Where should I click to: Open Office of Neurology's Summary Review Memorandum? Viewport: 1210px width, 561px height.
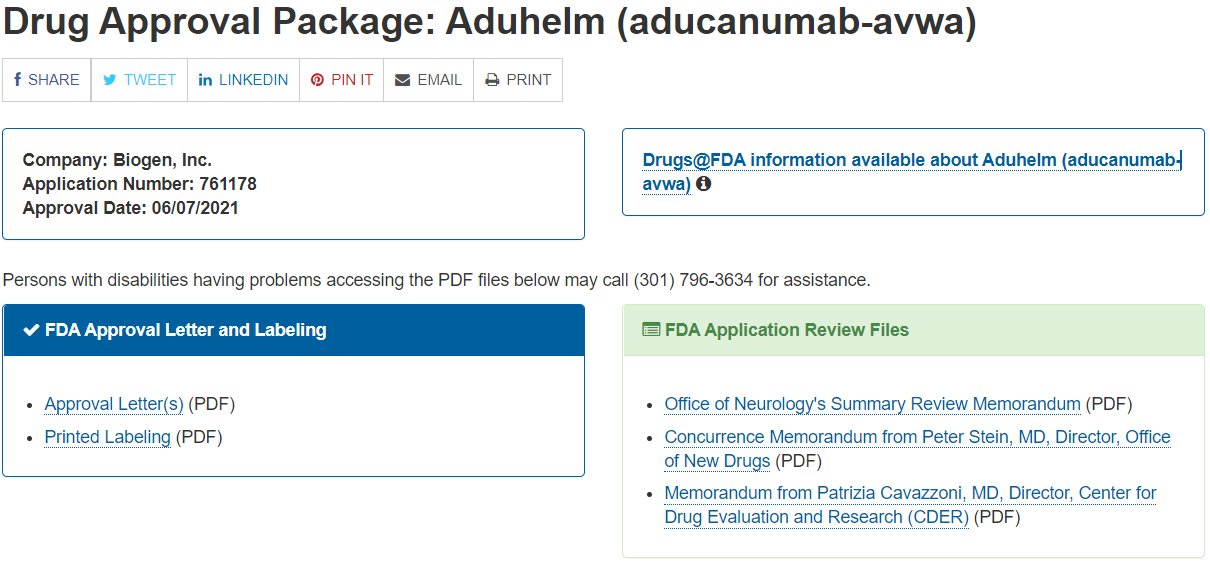point(872,404)
